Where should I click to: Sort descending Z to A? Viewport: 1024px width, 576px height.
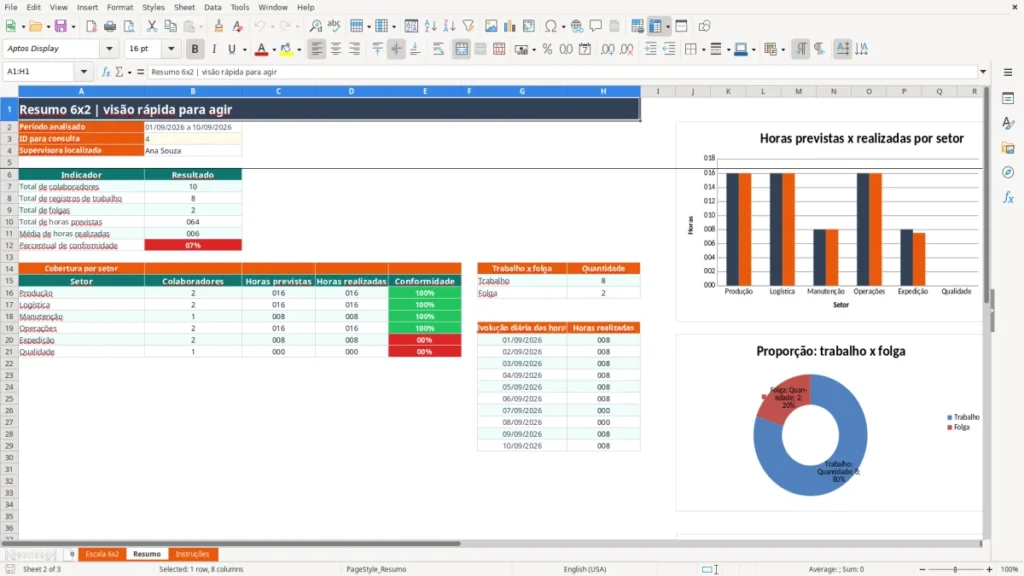click(x=449, y=26)
